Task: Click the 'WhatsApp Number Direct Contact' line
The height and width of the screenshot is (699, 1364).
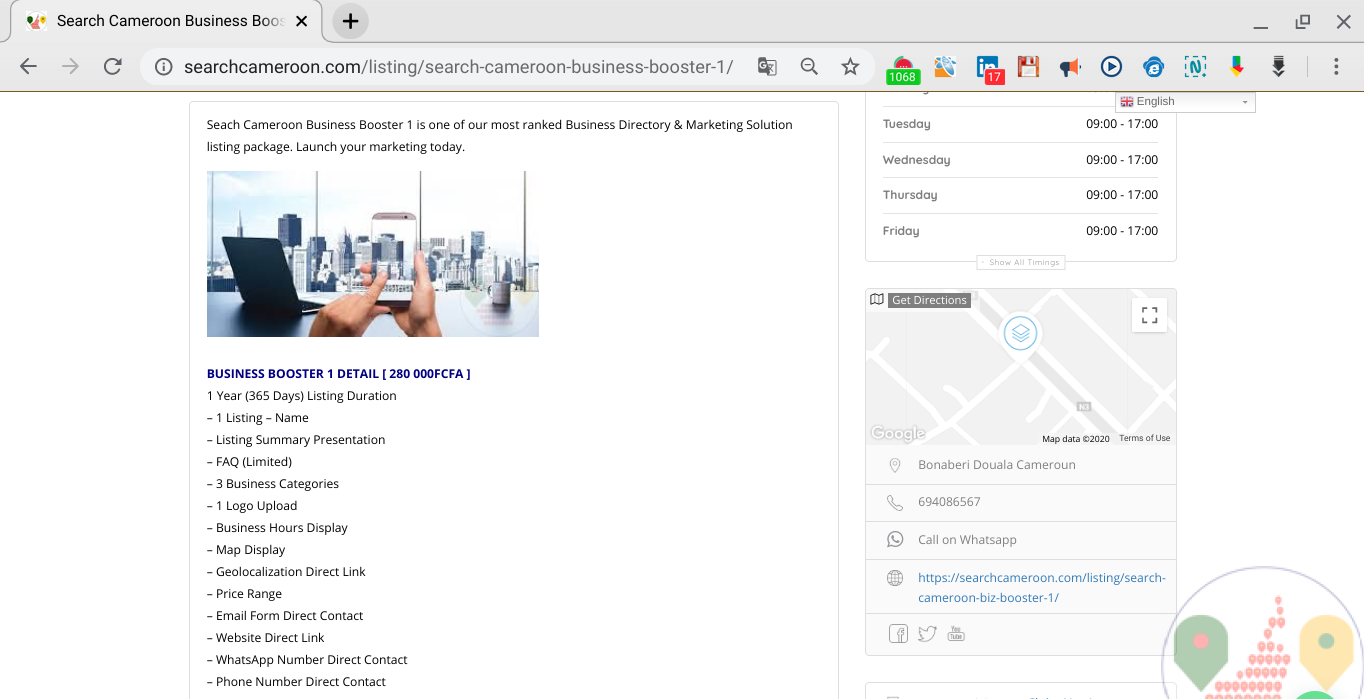Action: point(307,660)
